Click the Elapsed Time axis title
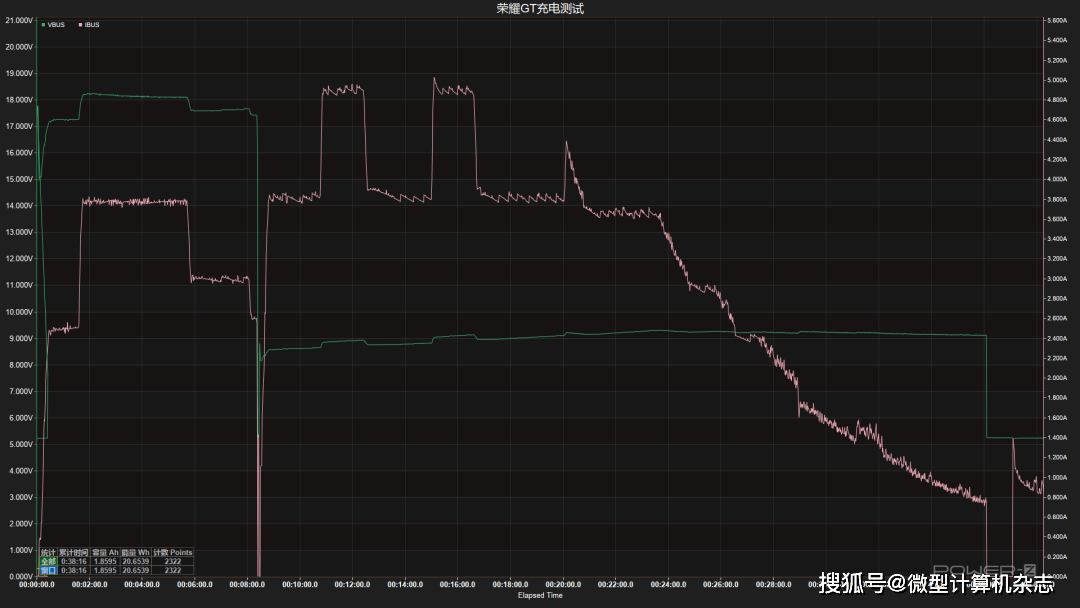This screenshot has width=1080, height=608. pyautogui.click(x=540, y=596)
